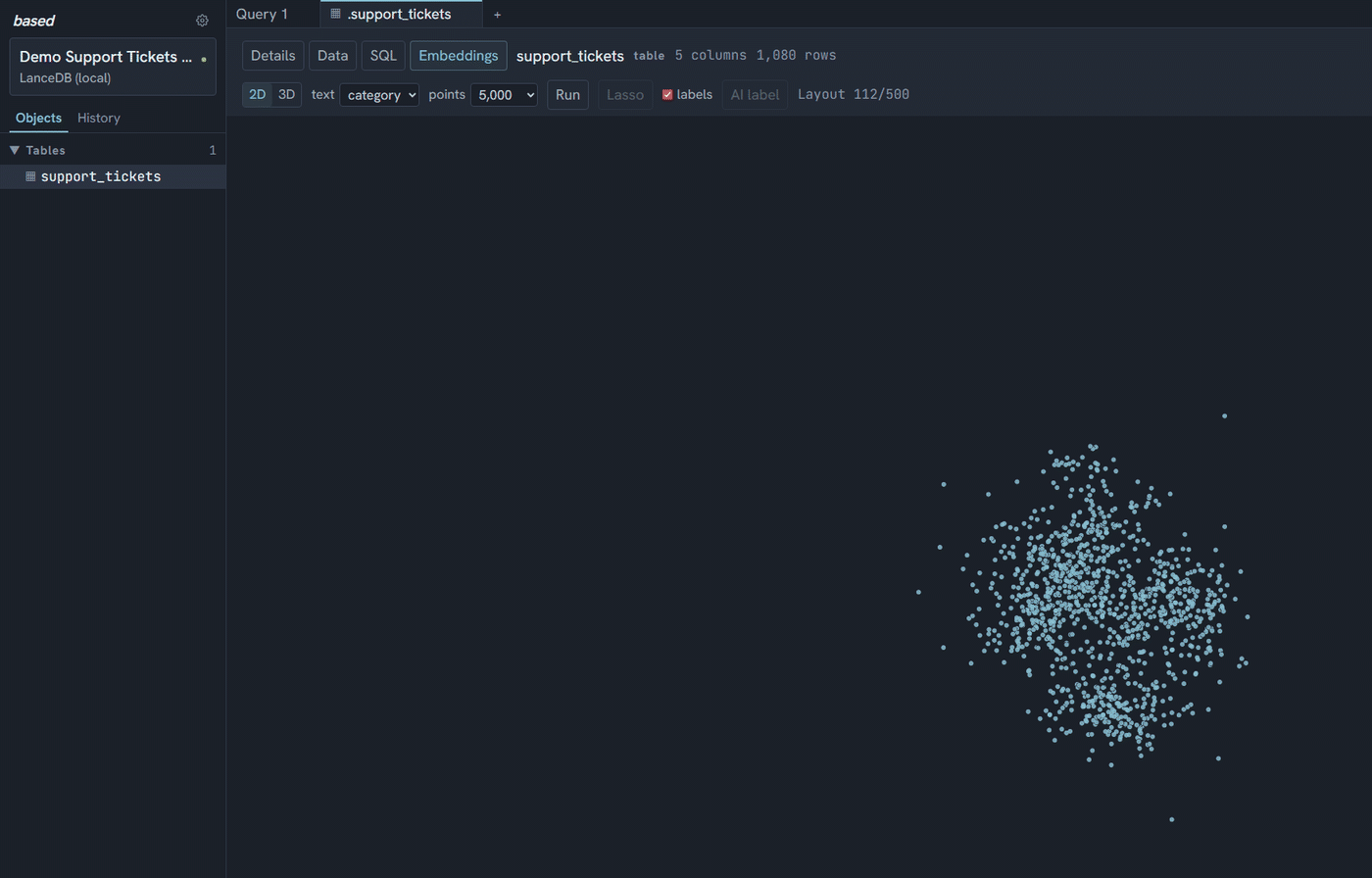This screenshot has height=878, width=1372.
Task: Click the Run button
Action: (x=567, y=95)
